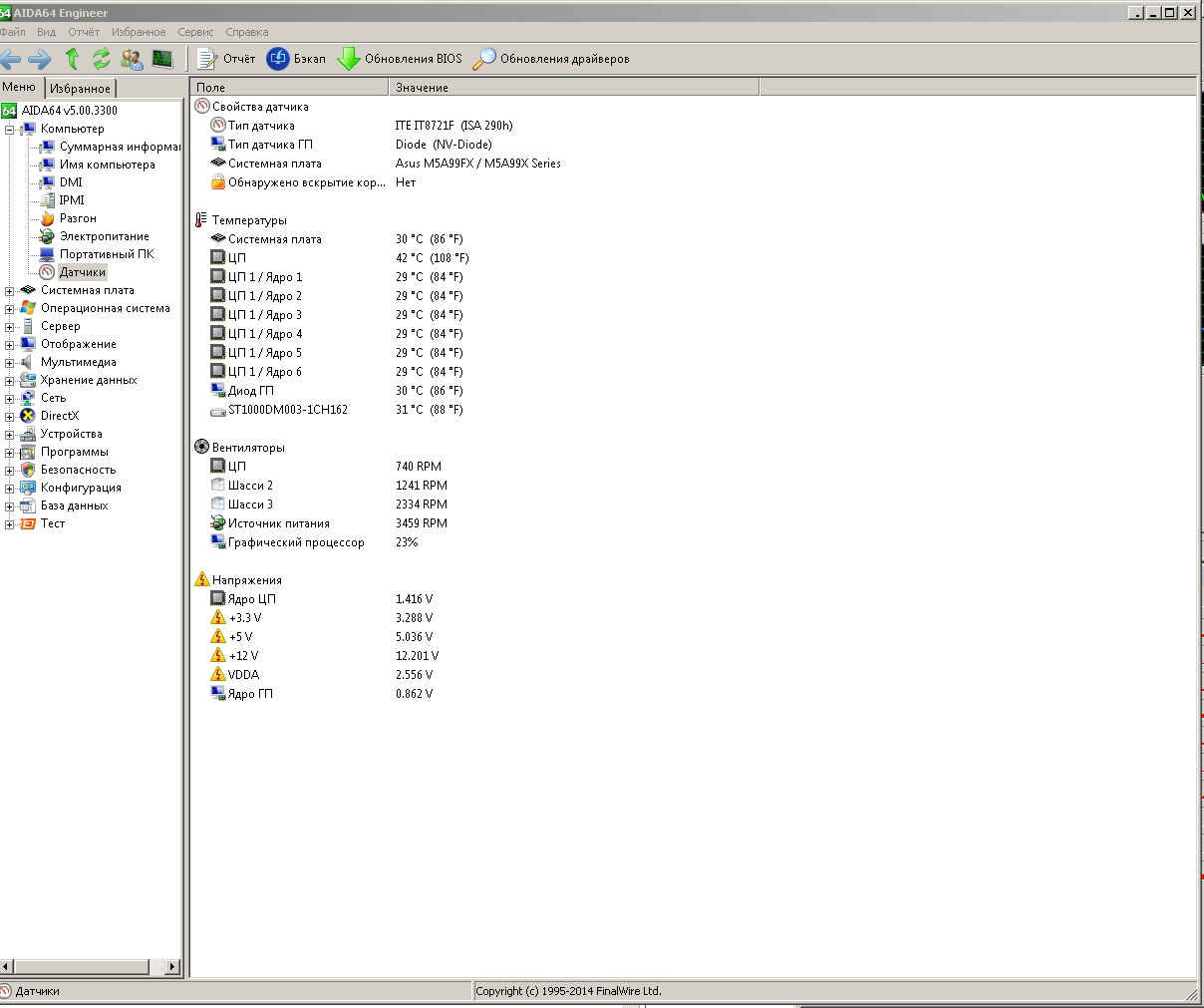Expand the Хранение данных tree node

9,381
